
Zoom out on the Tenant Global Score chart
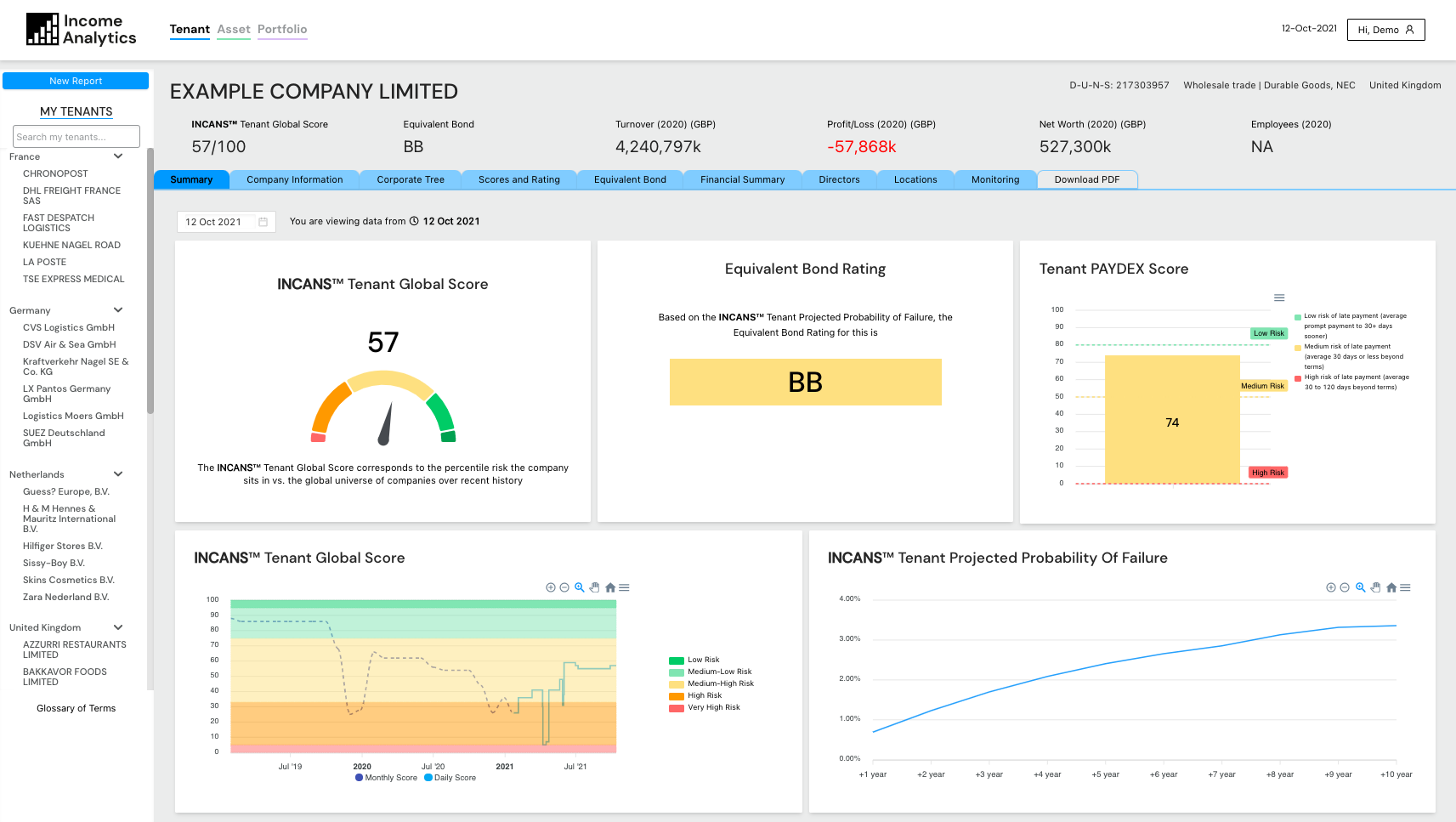click(564, 587)
